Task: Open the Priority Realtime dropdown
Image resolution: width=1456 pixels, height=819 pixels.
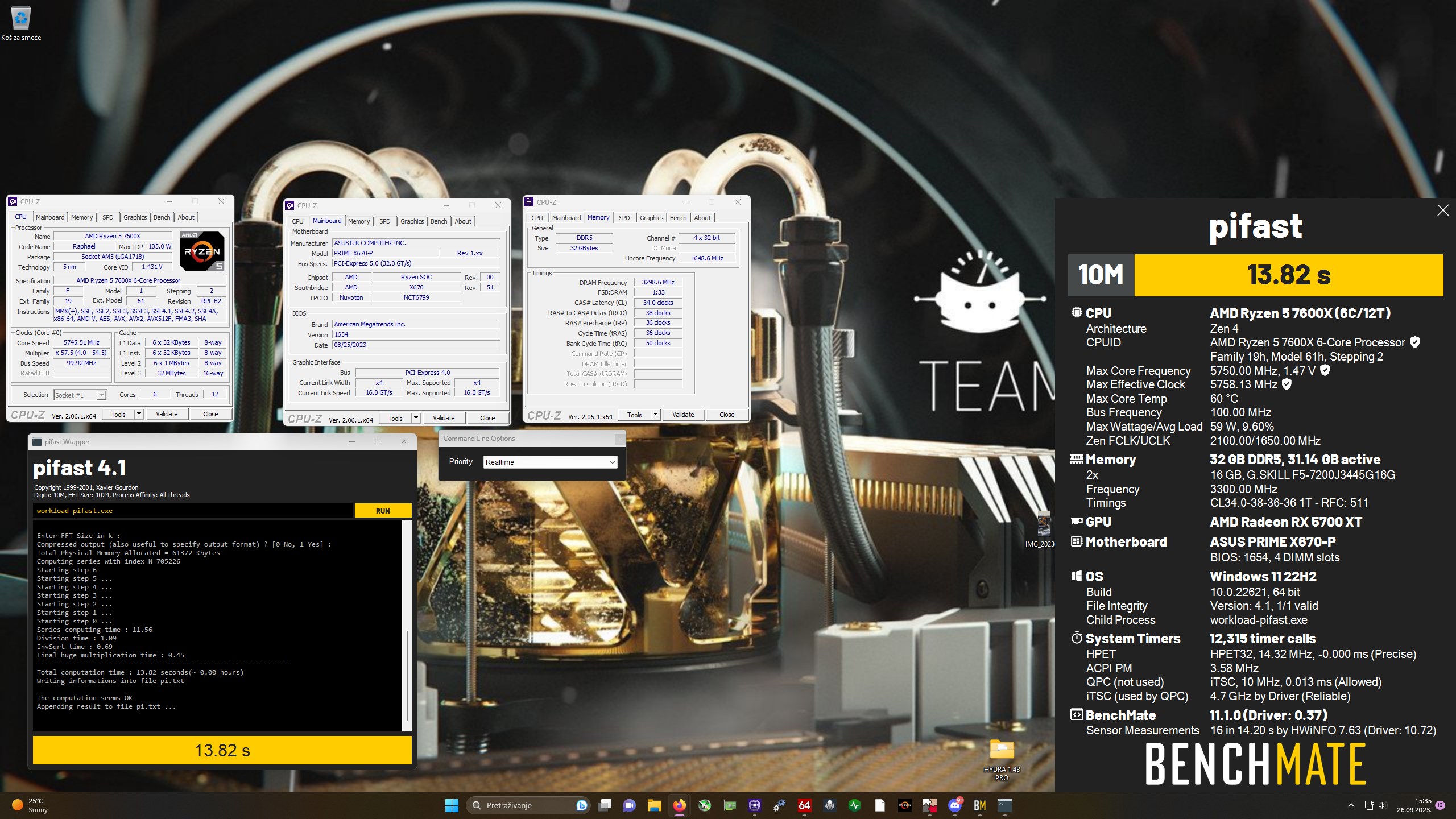Action: [550, 462]
